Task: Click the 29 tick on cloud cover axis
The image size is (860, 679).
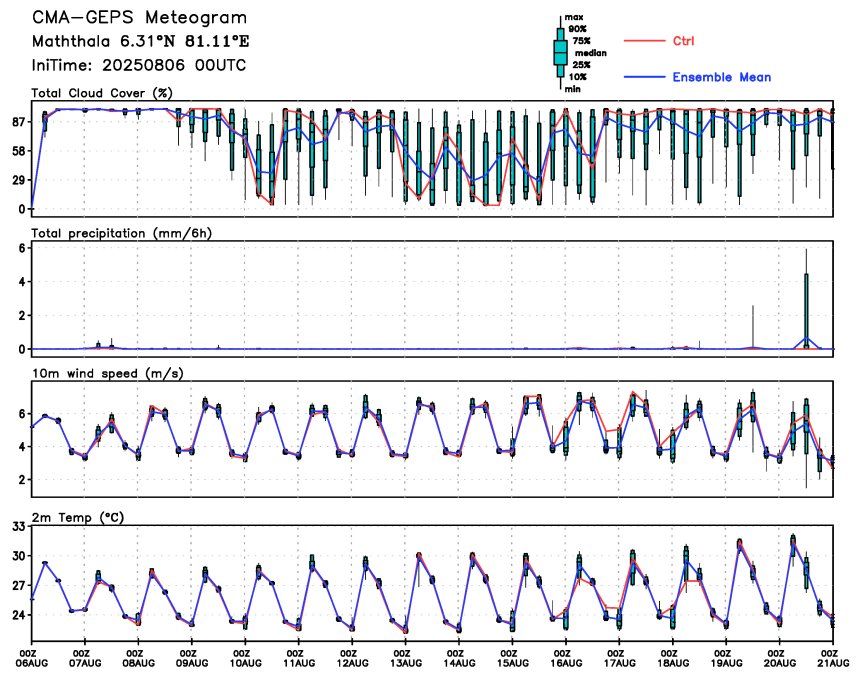Action: point(19,180)
